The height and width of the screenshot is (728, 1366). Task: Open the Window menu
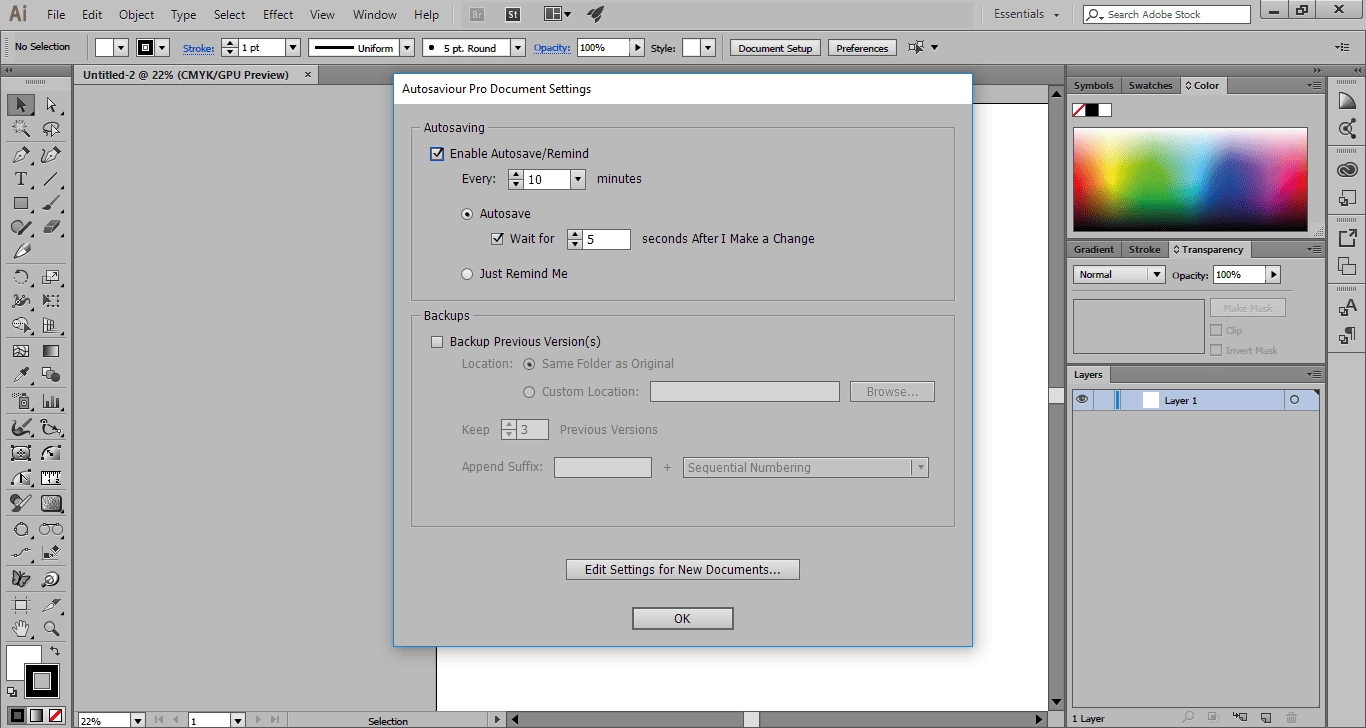(x=375, y=15)
